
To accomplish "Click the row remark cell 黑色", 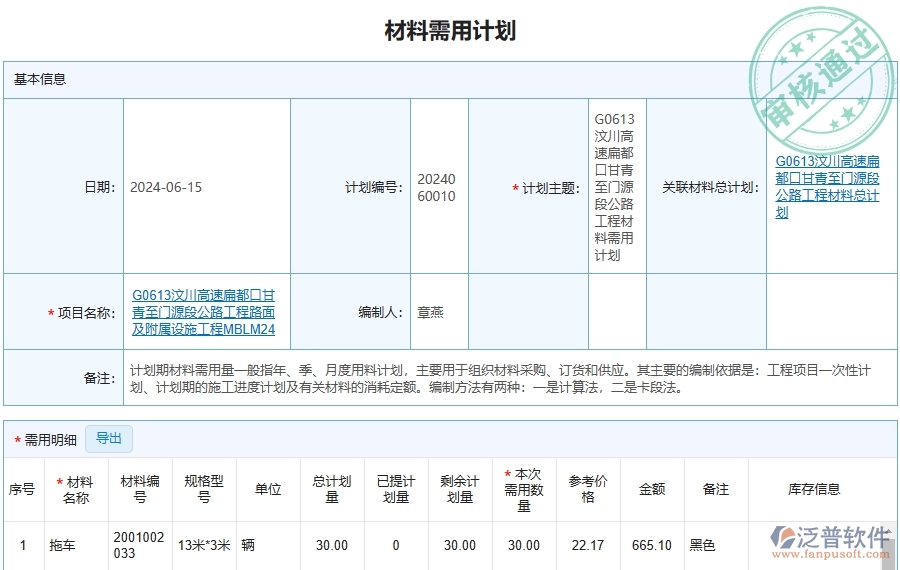I will coord(703,545).
